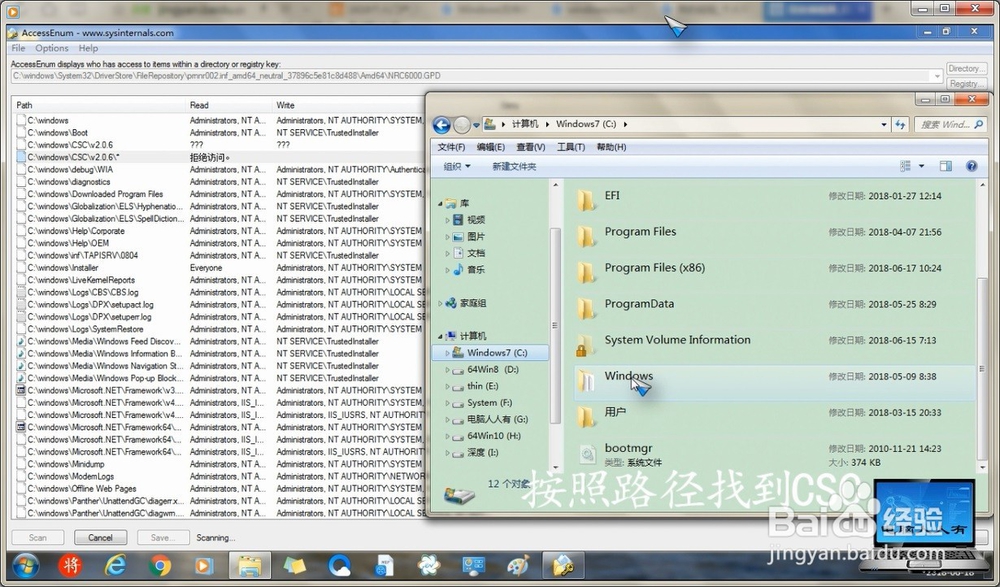Click the Explorer navigation pane scrollbar
Screen dimensions: 1000x587
click(555, 325)
